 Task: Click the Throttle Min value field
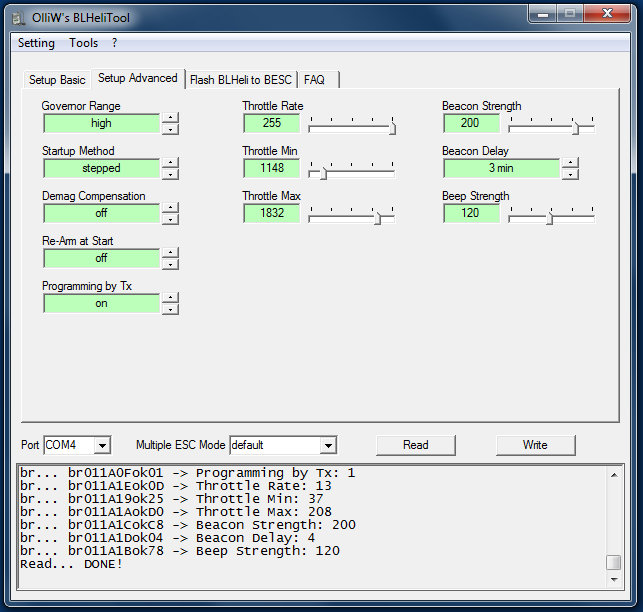[271, 168]
